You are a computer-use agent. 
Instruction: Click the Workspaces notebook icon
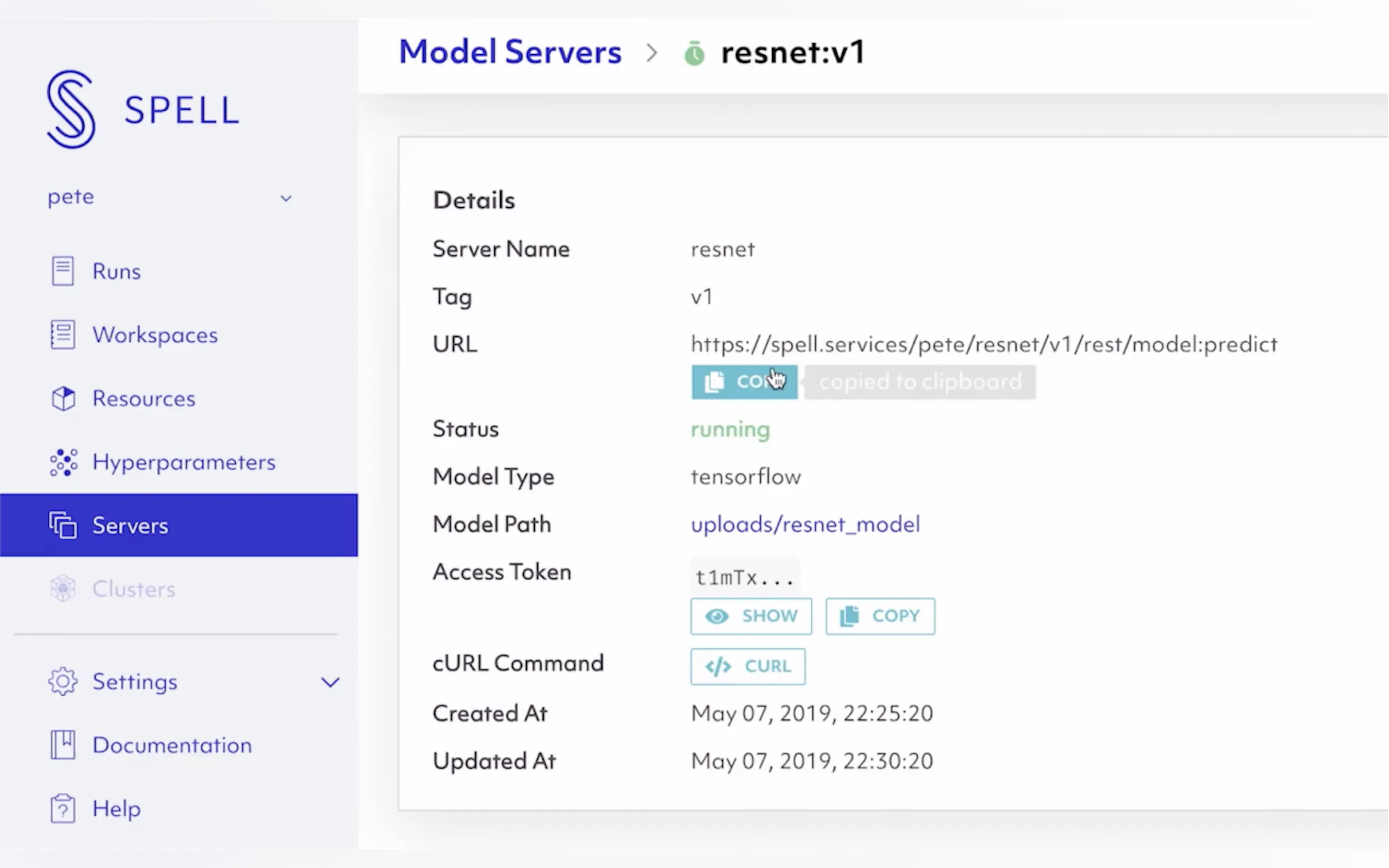click(x=62, y=335)
